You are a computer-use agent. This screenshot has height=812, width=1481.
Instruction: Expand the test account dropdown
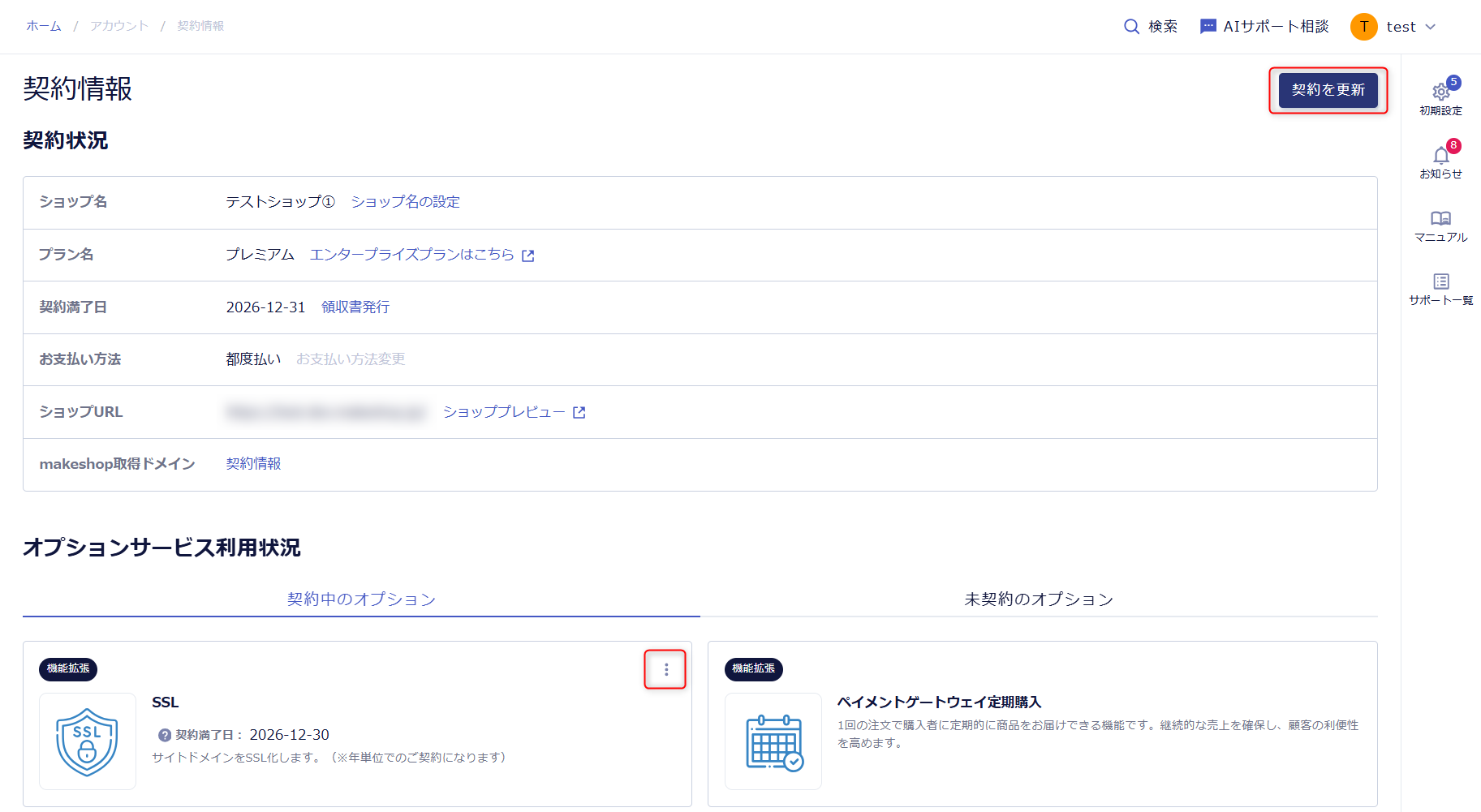(1430, 27)
